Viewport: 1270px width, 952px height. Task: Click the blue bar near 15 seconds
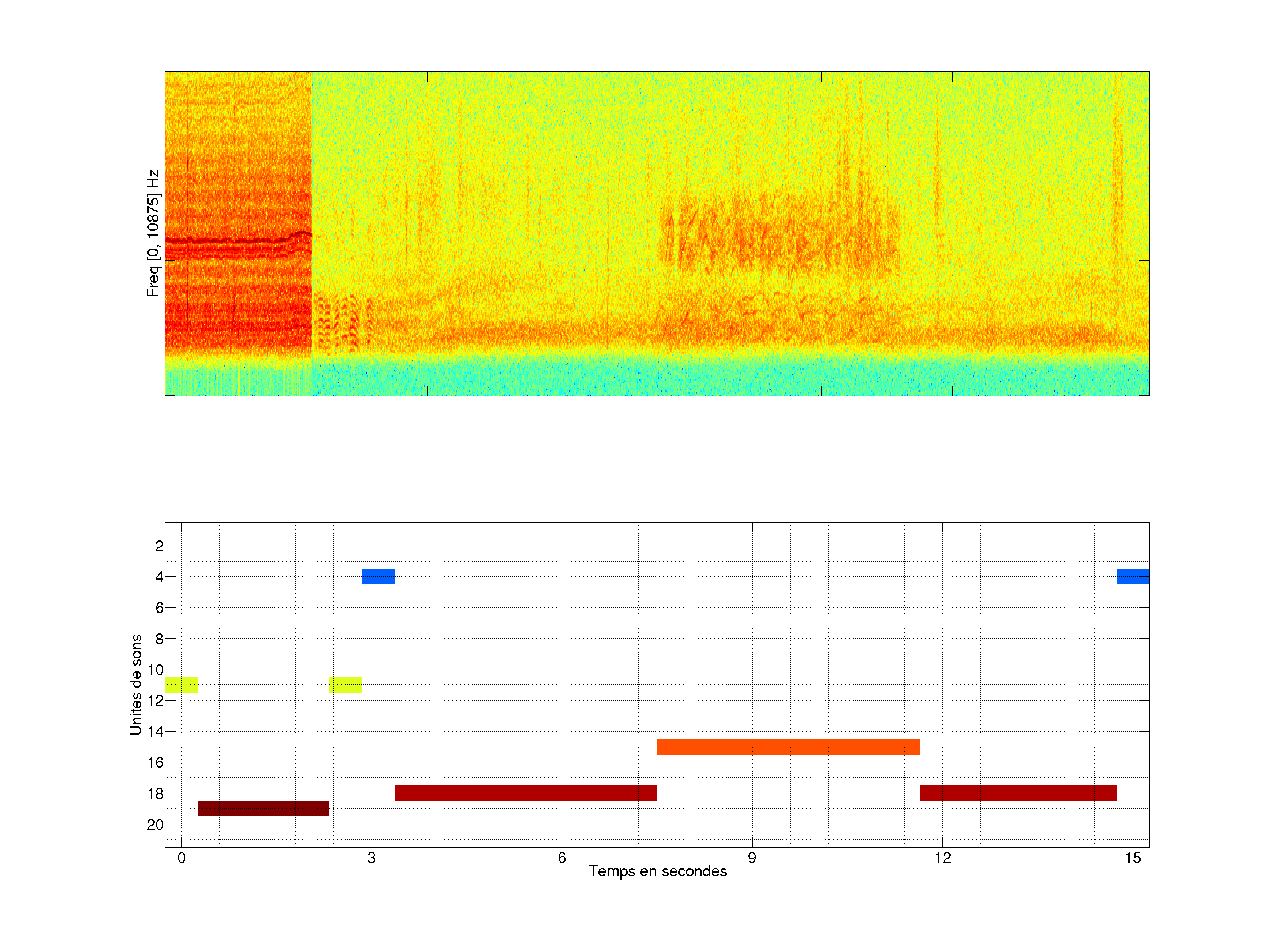coord(1132,576)
